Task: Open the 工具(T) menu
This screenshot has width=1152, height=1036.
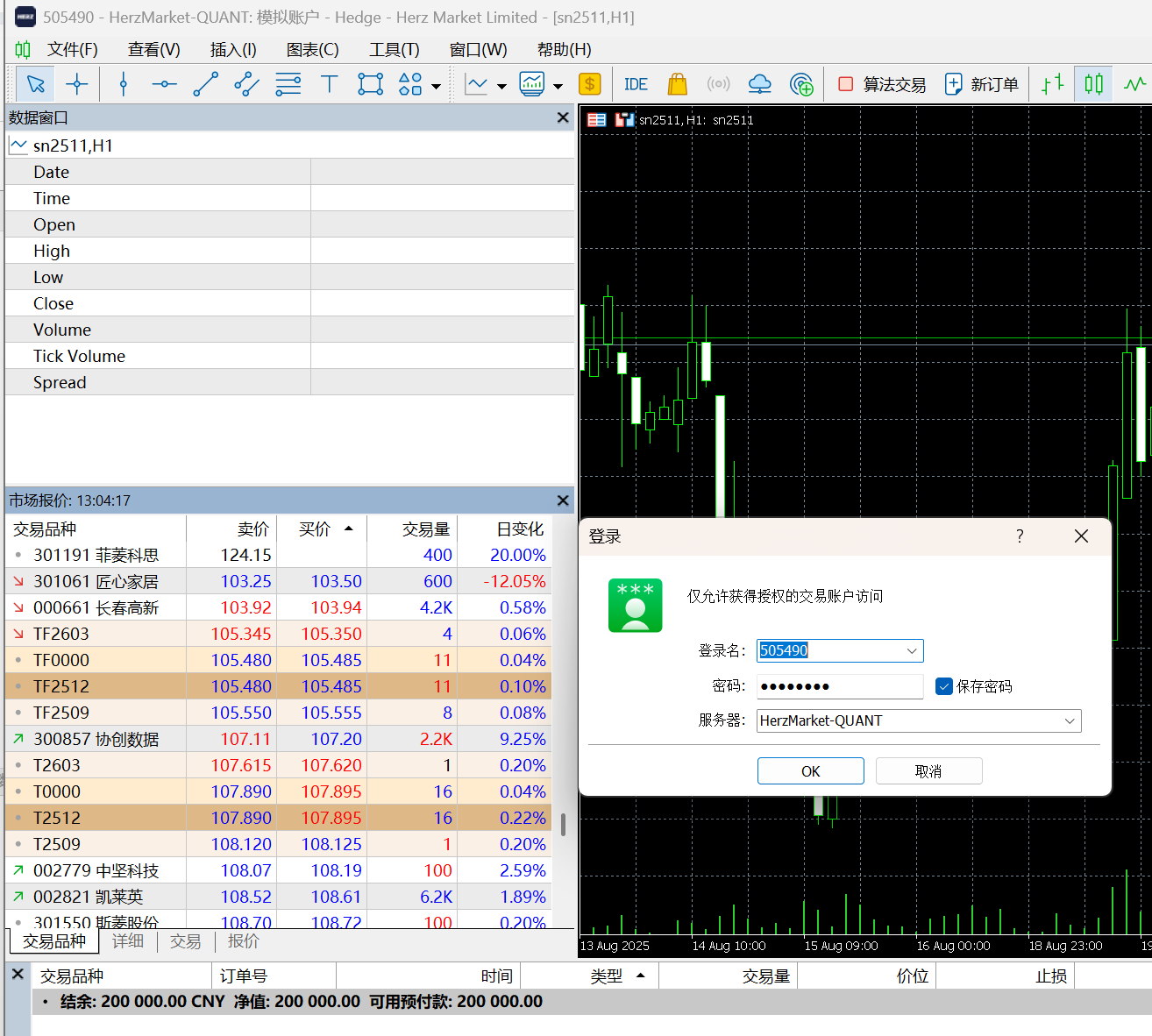Action: pos(395,49)
